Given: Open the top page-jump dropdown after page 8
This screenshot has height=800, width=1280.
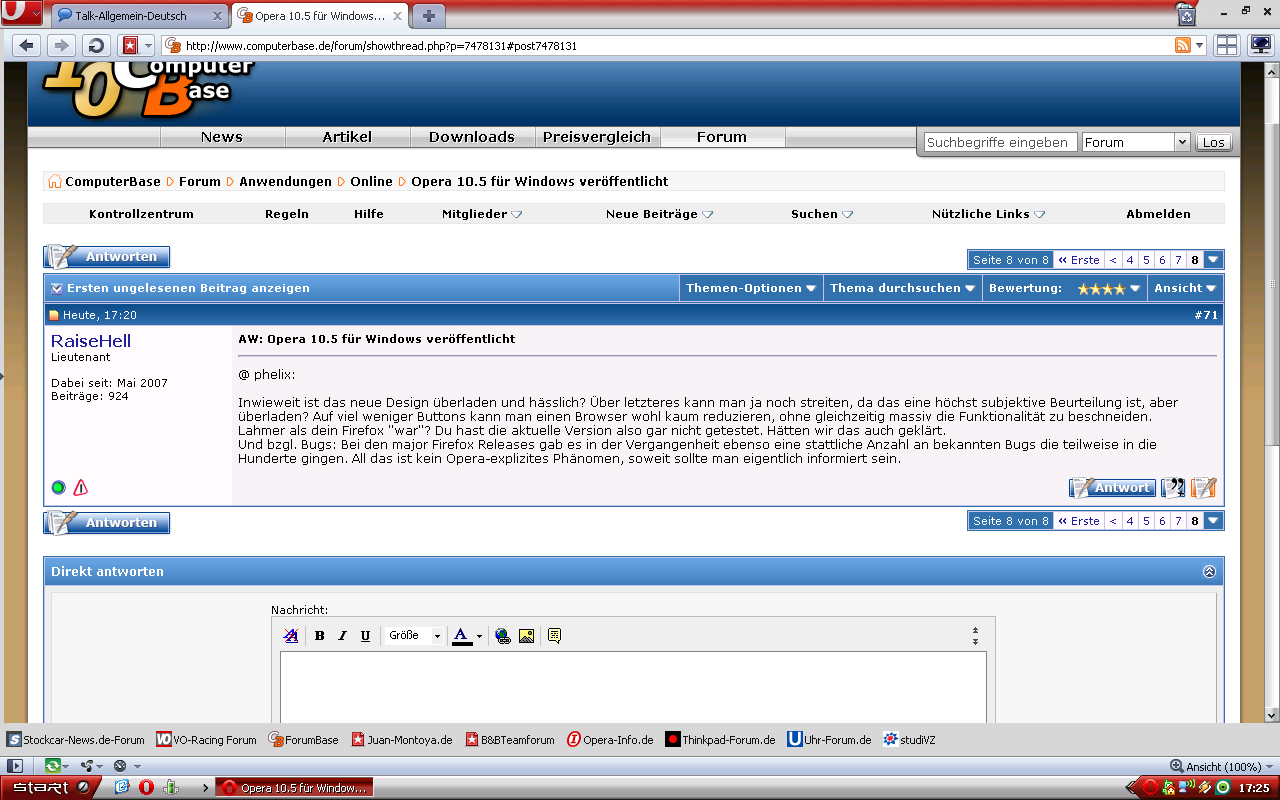Looking at the screenshot, I should pos(1214,260).
